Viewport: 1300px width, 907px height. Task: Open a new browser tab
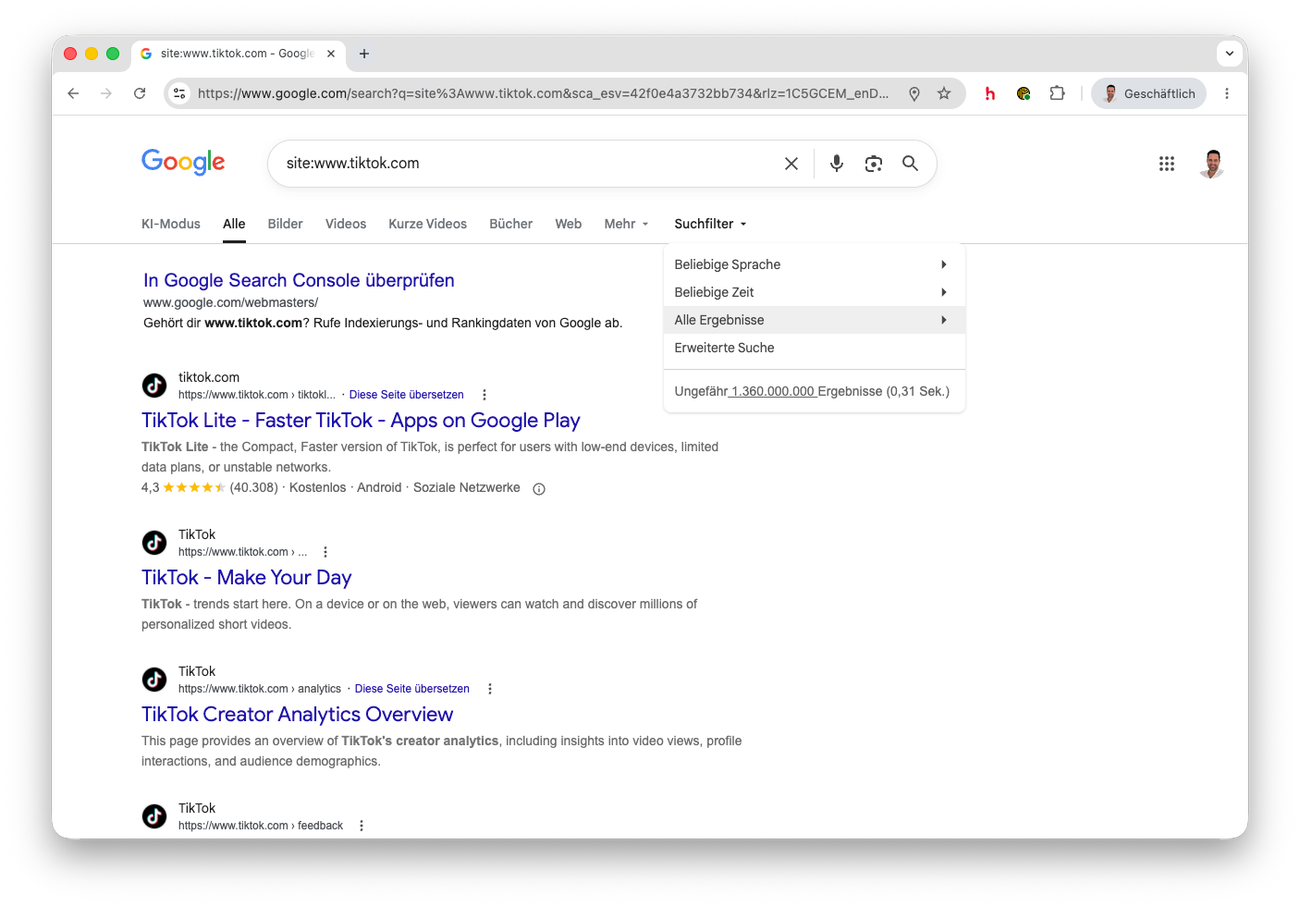[364, 53]
